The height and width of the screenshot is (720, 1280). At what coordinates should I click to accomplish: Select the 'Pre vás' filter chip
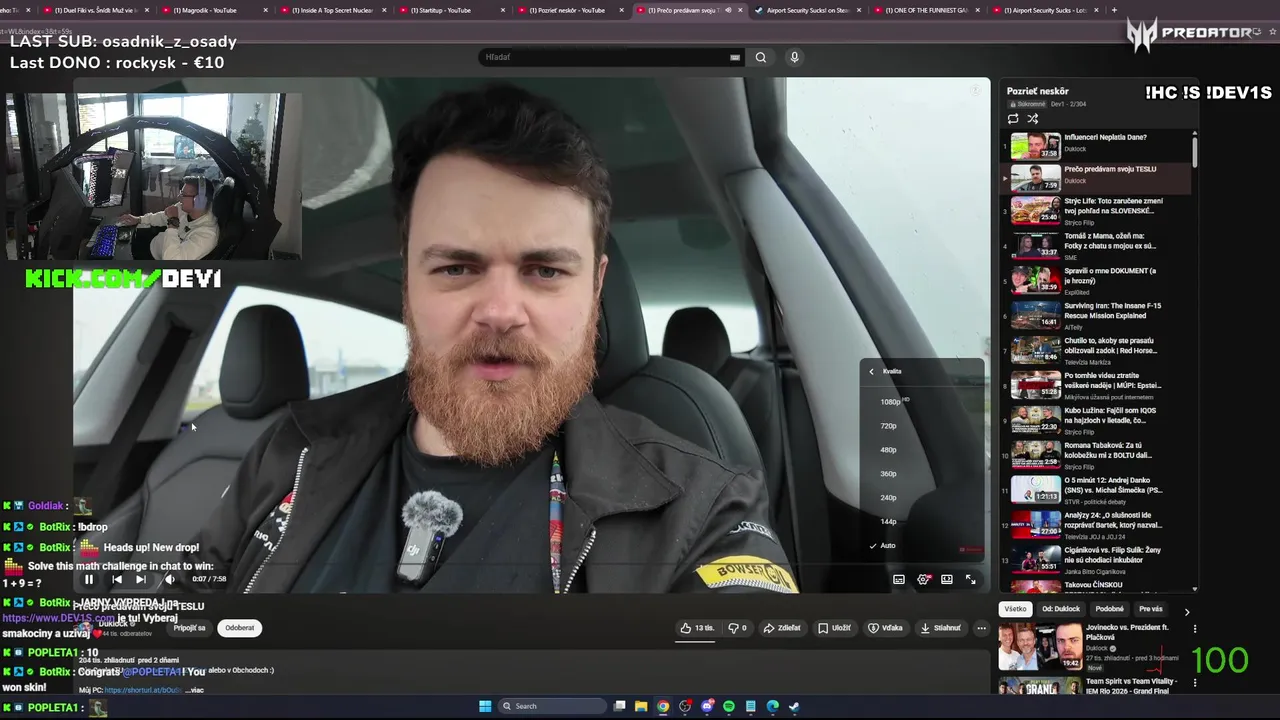pyautogui.click(x=1151, y=609)
